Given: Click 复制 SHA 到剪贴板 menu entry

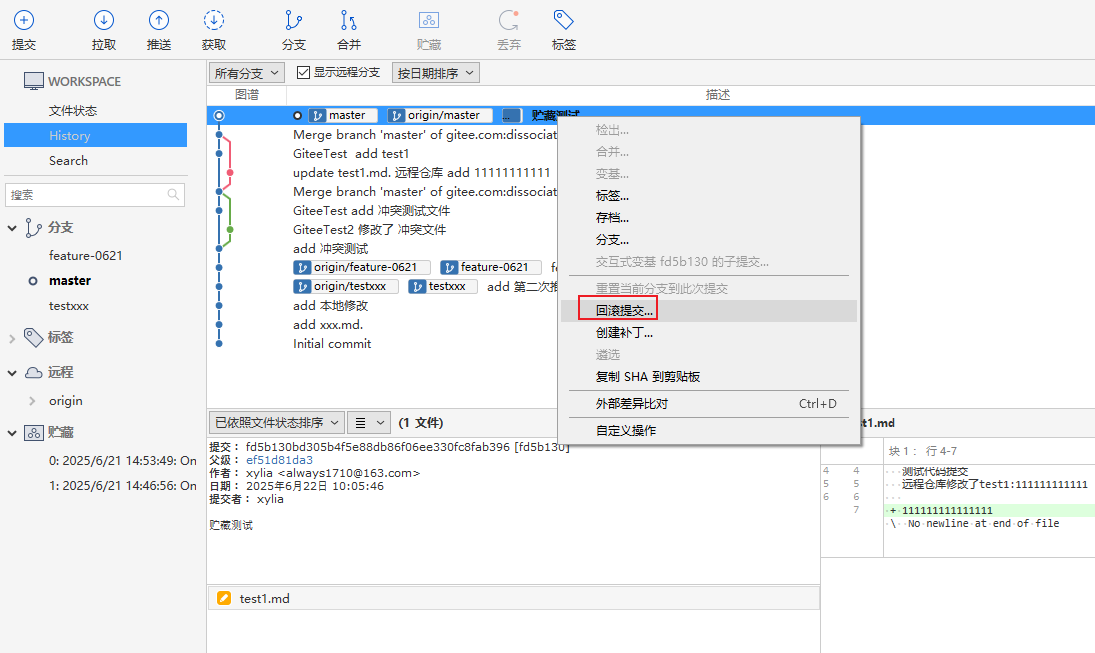Looking at the screenshot, I should tap(647, 377).
